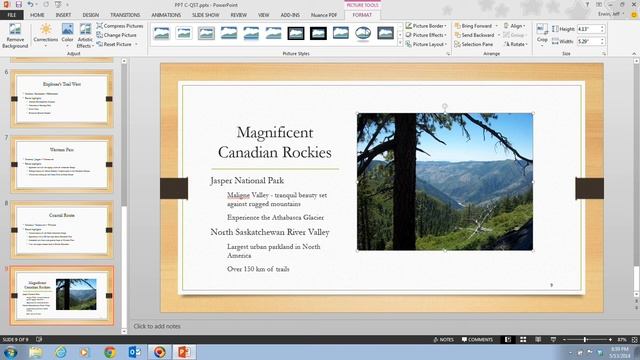Click the Magnificent Canadian Rockies title text
This screenshot has height=360, width=640.
(275, 142)
